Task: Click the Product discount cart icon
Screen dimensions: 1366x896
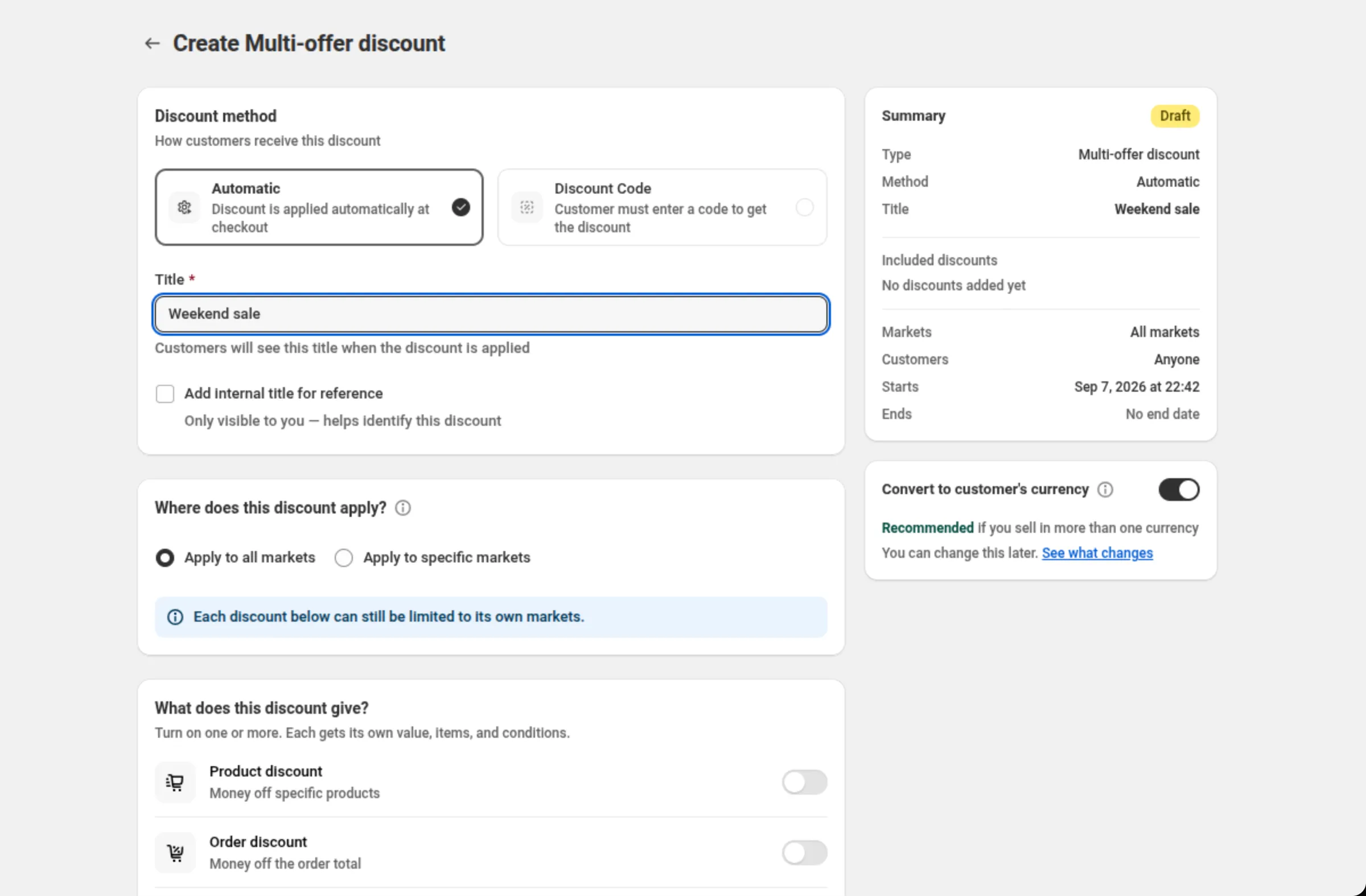Action: (175, 782)
